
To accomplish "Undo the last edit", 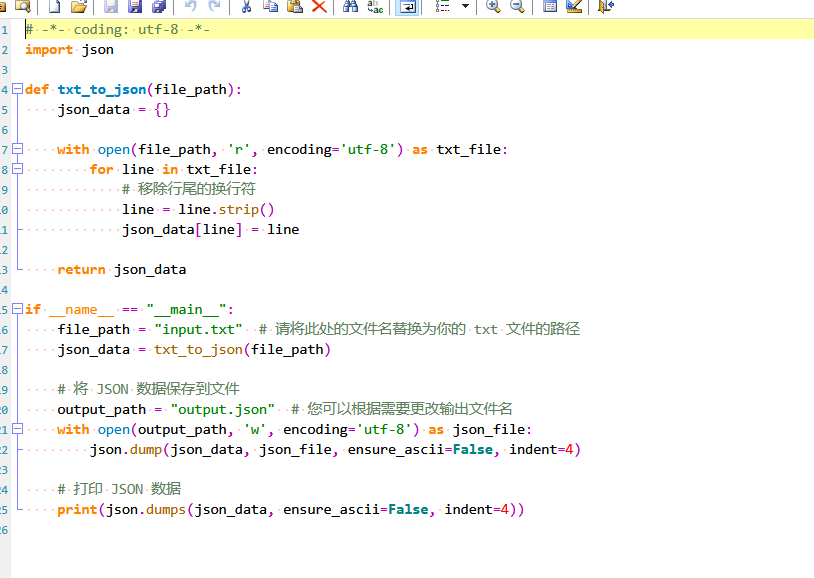I will pos(190,7).
